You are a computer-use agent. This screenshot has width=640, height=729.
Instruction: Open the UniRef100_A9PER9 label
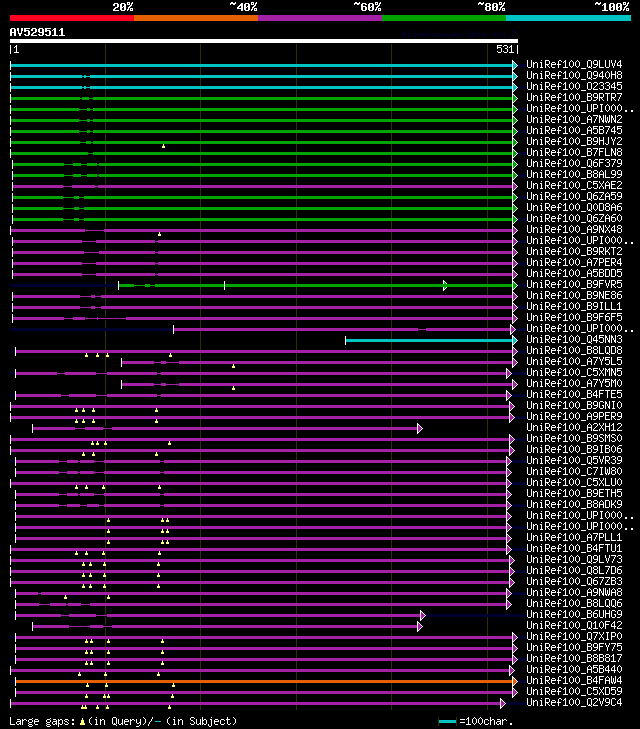[x=574, y=417]
